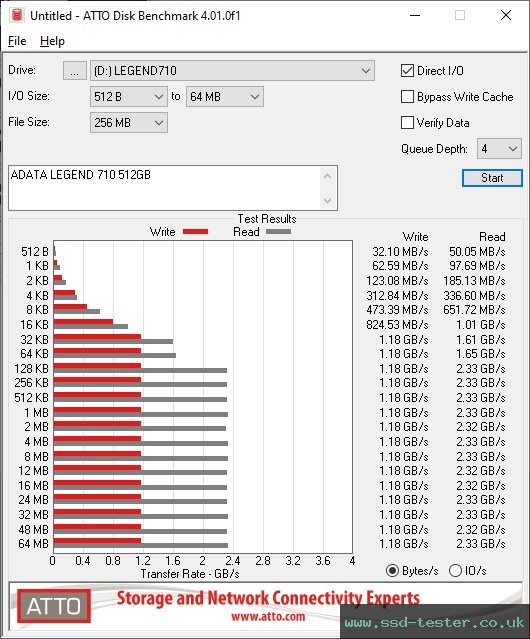Uncheck the Direct I/O checkbox

(x=407, y=71)
